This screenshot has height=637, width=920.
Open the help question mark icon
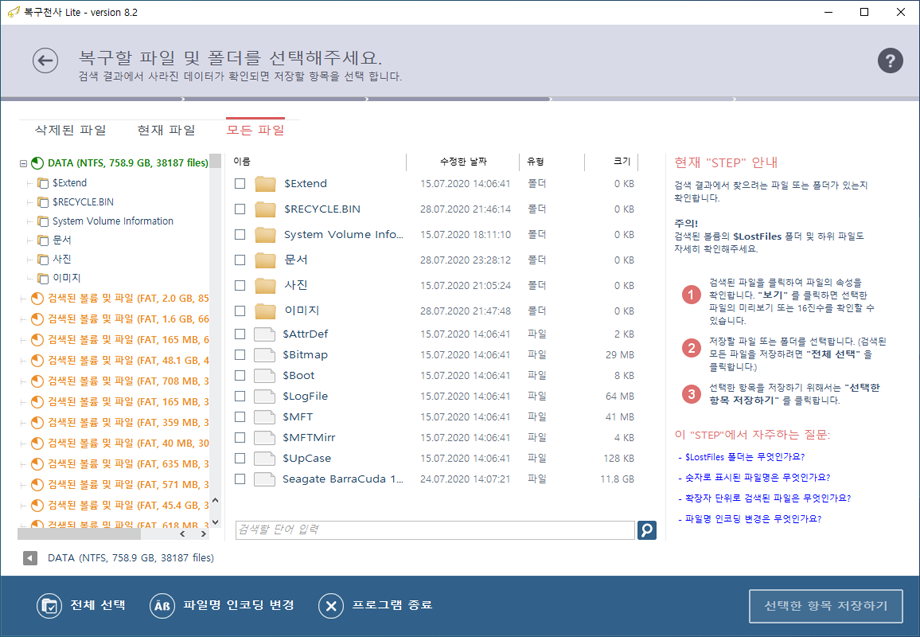pyautogui.click(x=889, y=60)
